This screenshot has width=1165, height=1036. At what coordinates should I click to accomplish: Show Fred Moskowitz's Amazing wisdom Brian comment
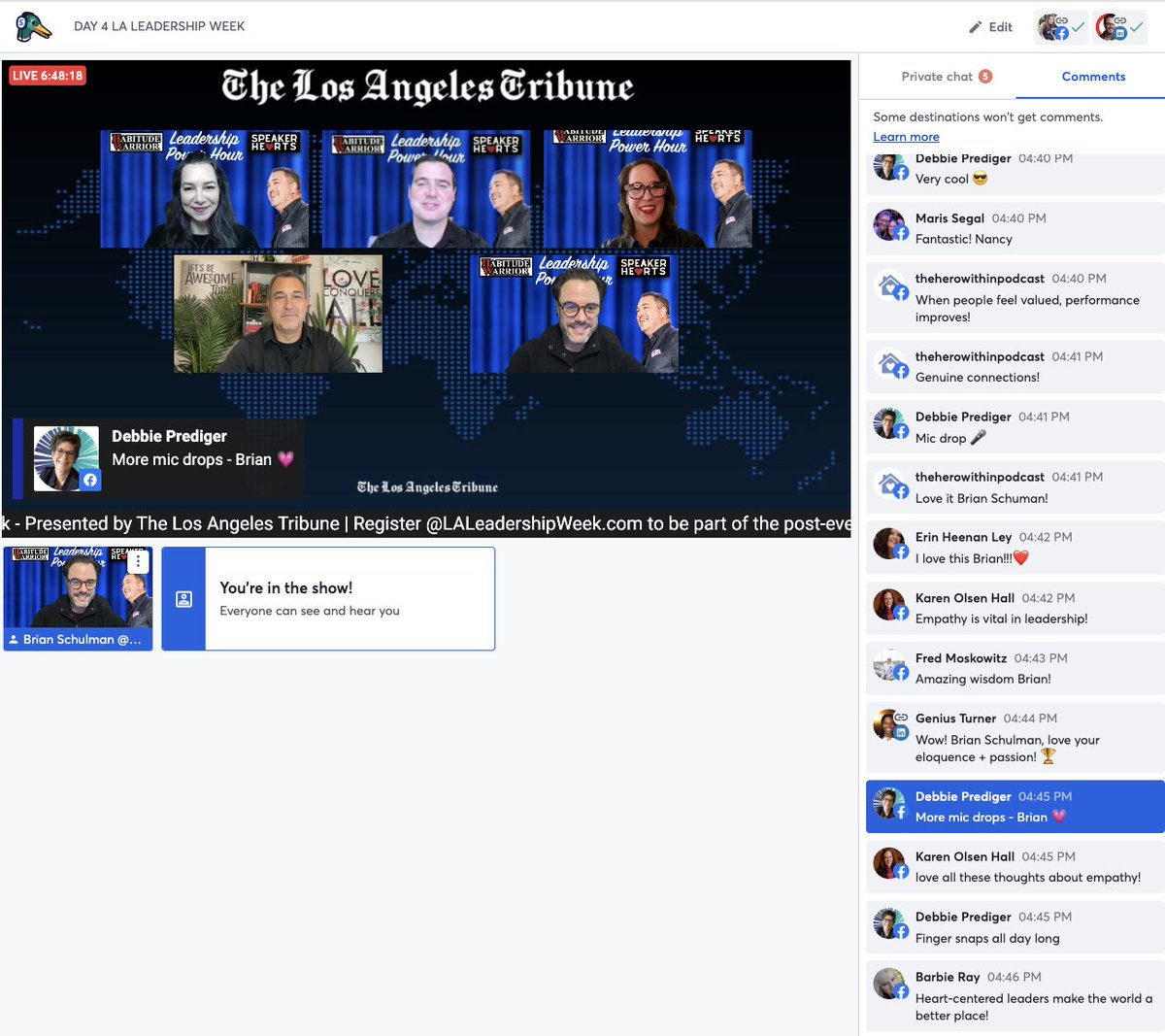[1015, 668]
